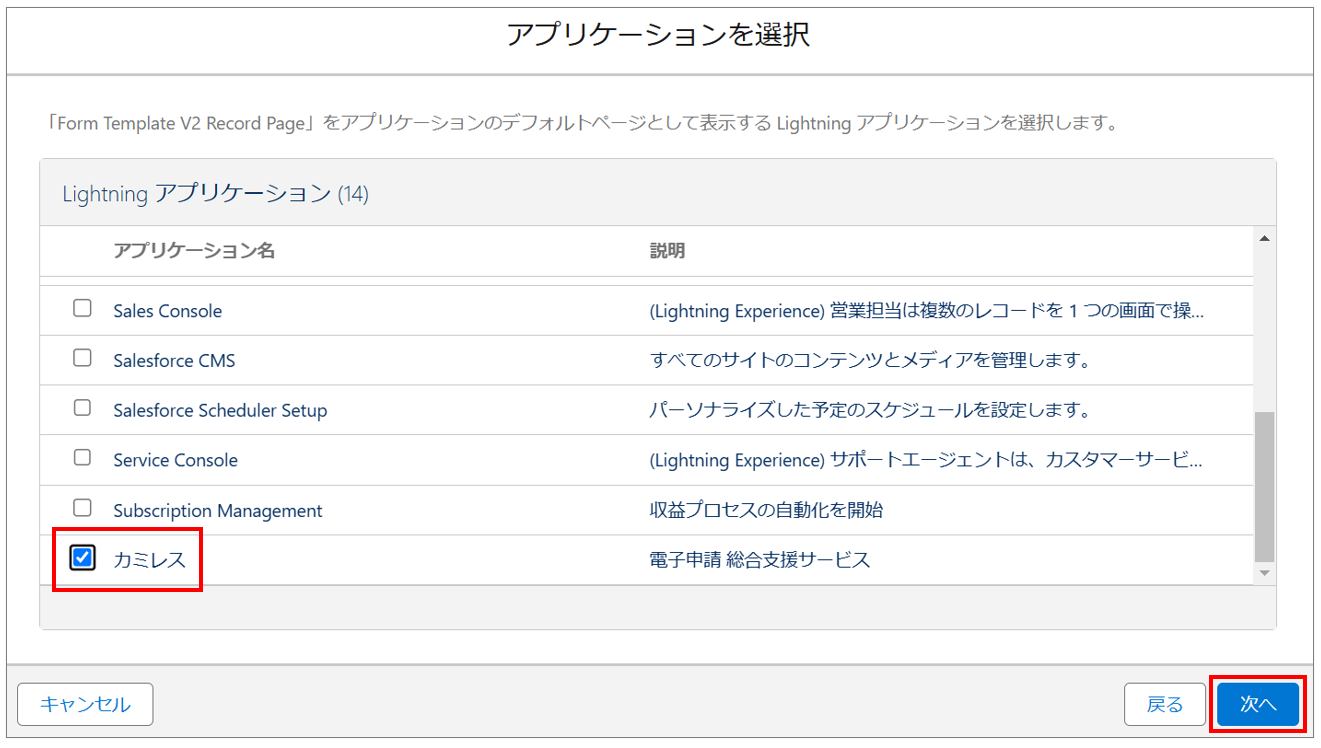Screen dimensions: 1321x748
Task: Click the application list scrollbar thumb
Action: [x=1264, y=486]
